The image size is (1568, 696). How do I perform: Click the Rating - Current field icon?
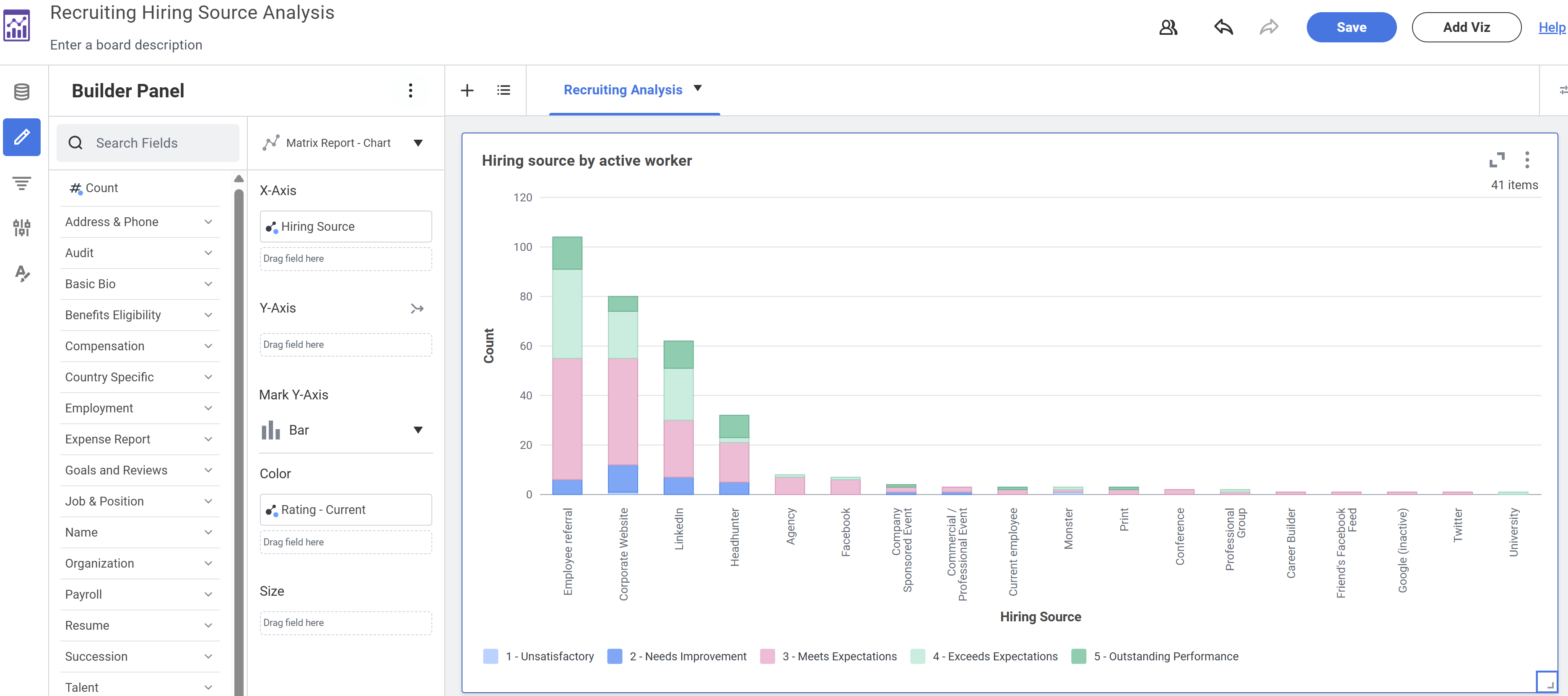[272, 510]
